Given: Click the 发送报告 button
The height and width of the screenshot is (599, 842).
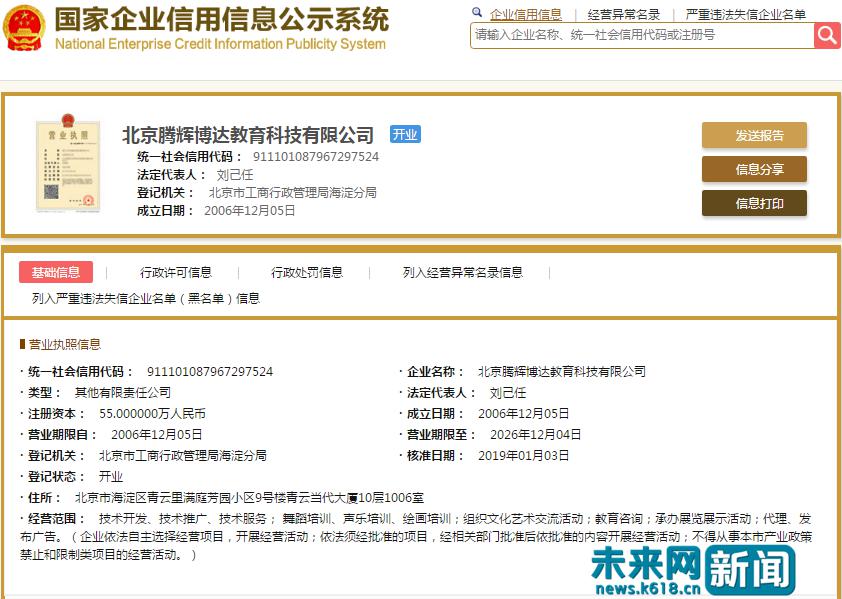Looking at the screenshot, I should coord(754,135).
